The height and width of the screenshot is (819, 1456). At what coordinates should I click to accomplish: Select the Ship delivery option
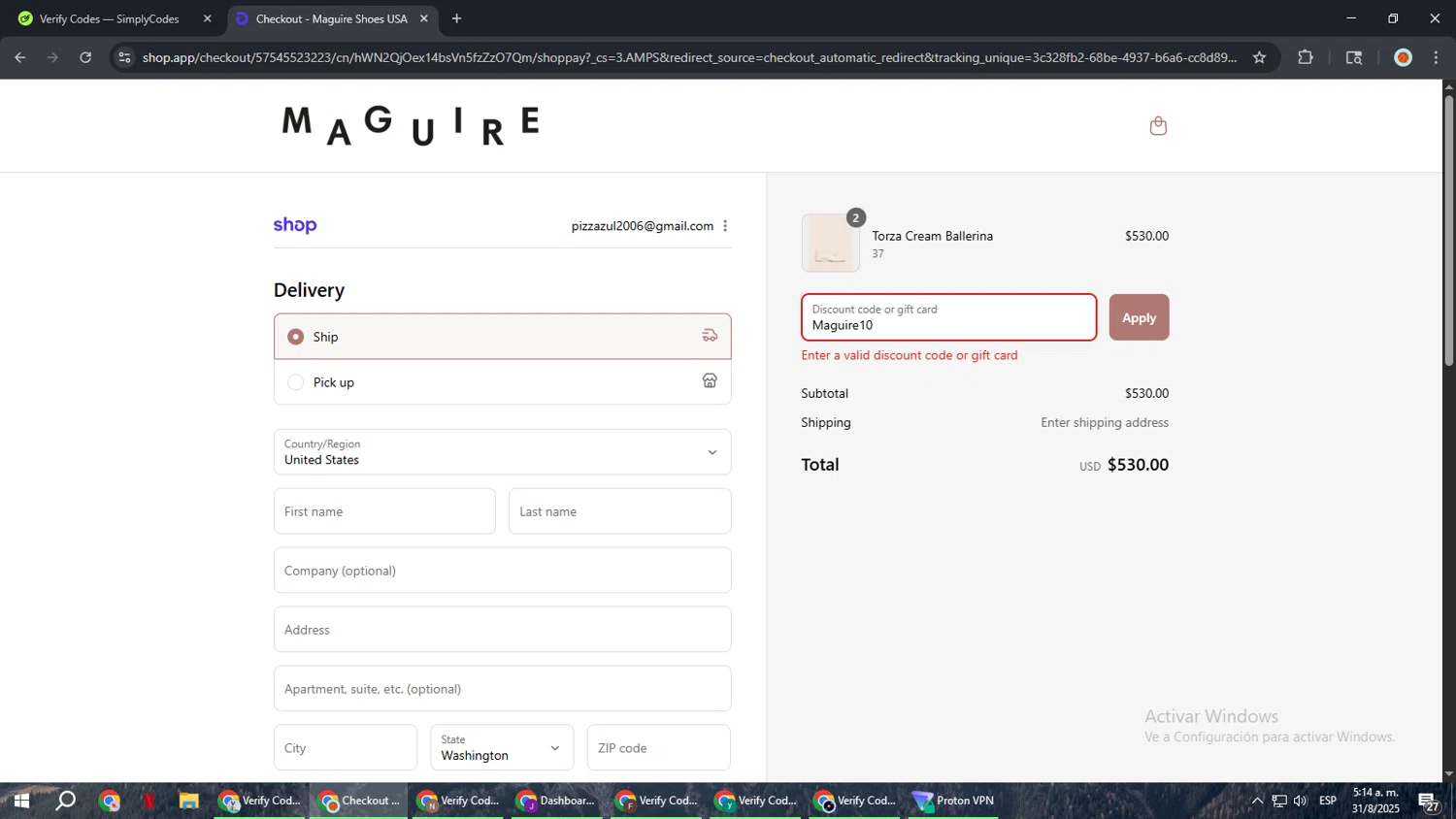(x=502, y=336)
